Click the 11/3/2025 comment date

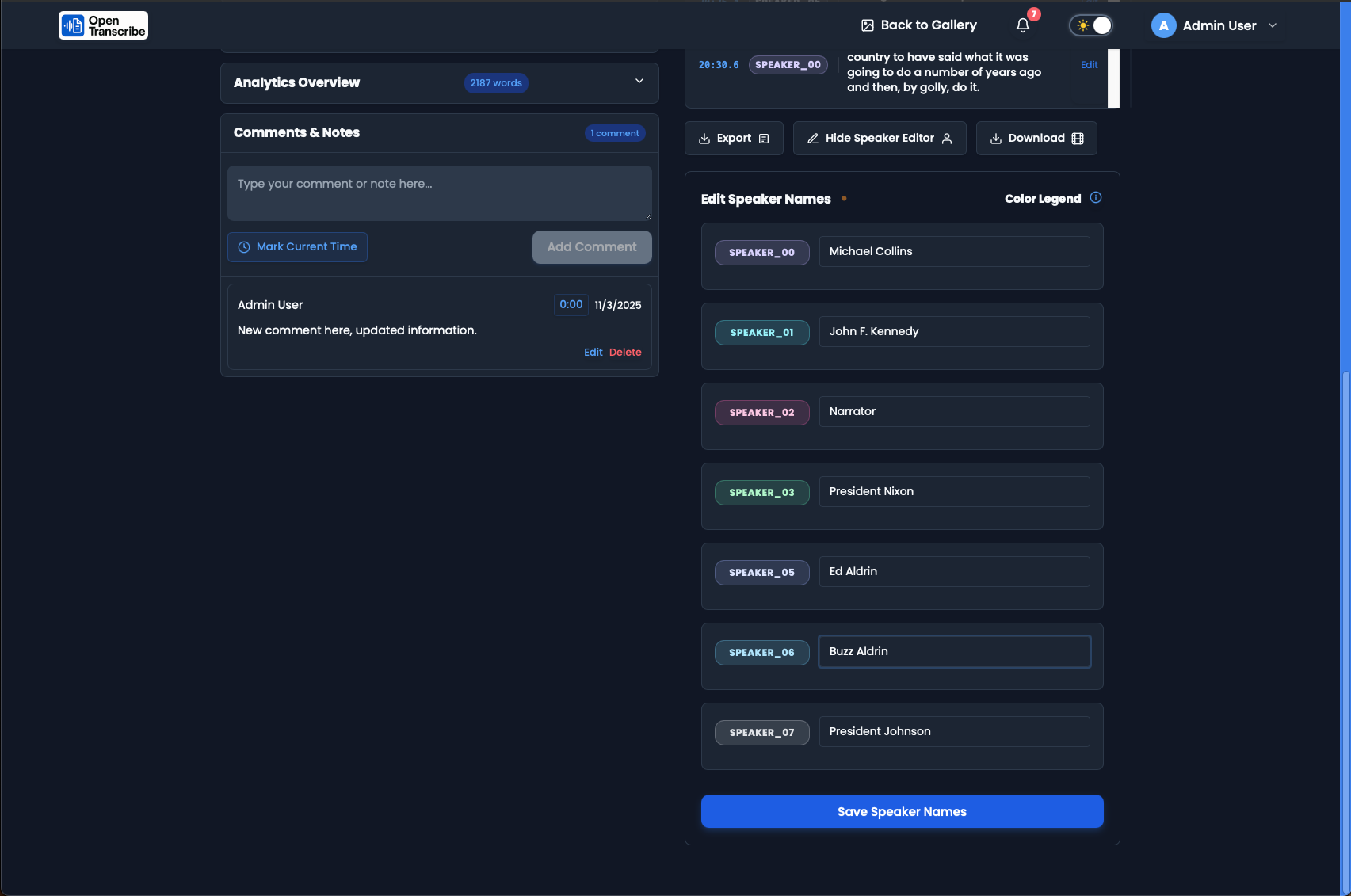click(618, 305)
